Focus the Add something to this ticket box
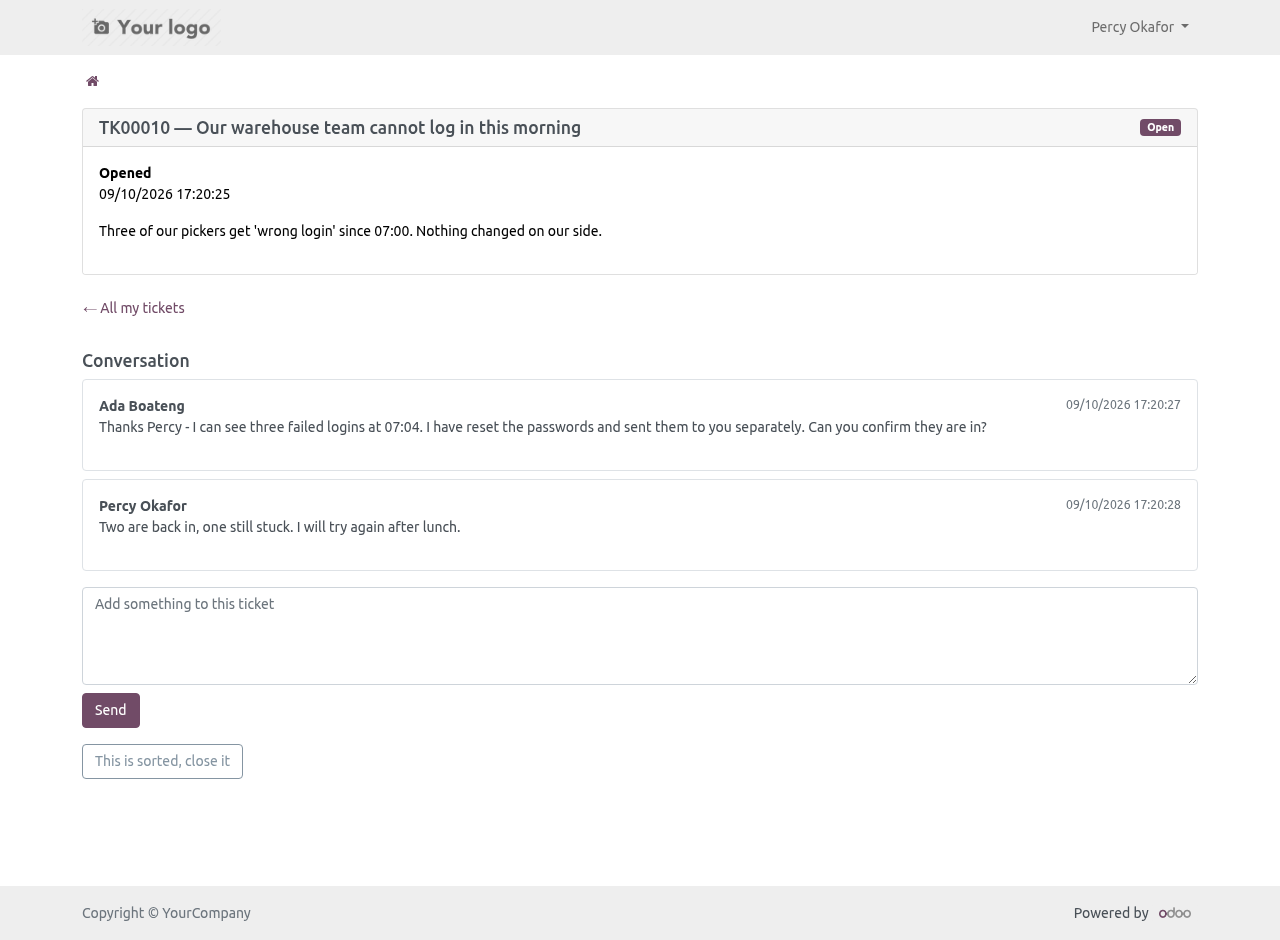This screenshot has width=1280, height=940. [640, 636]
